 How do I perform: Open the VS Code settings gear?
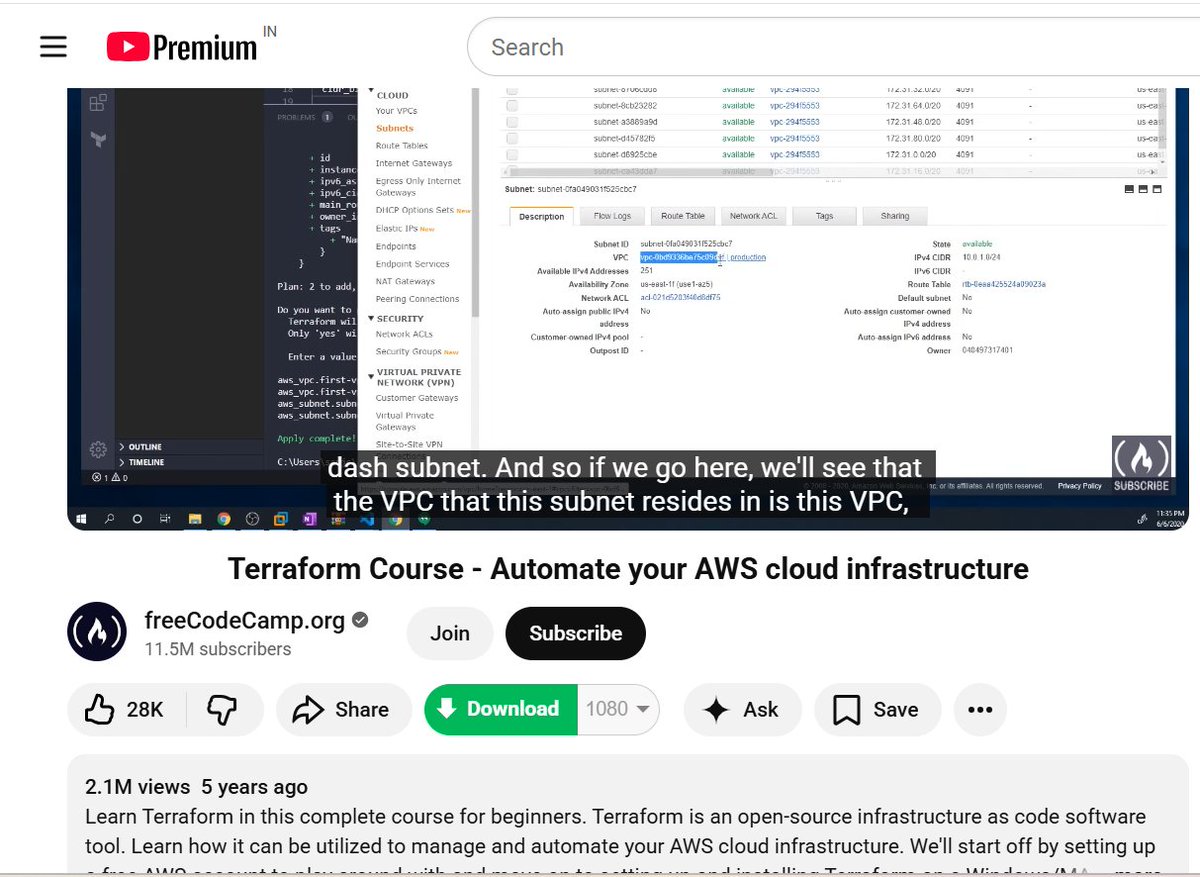[97, 449]
